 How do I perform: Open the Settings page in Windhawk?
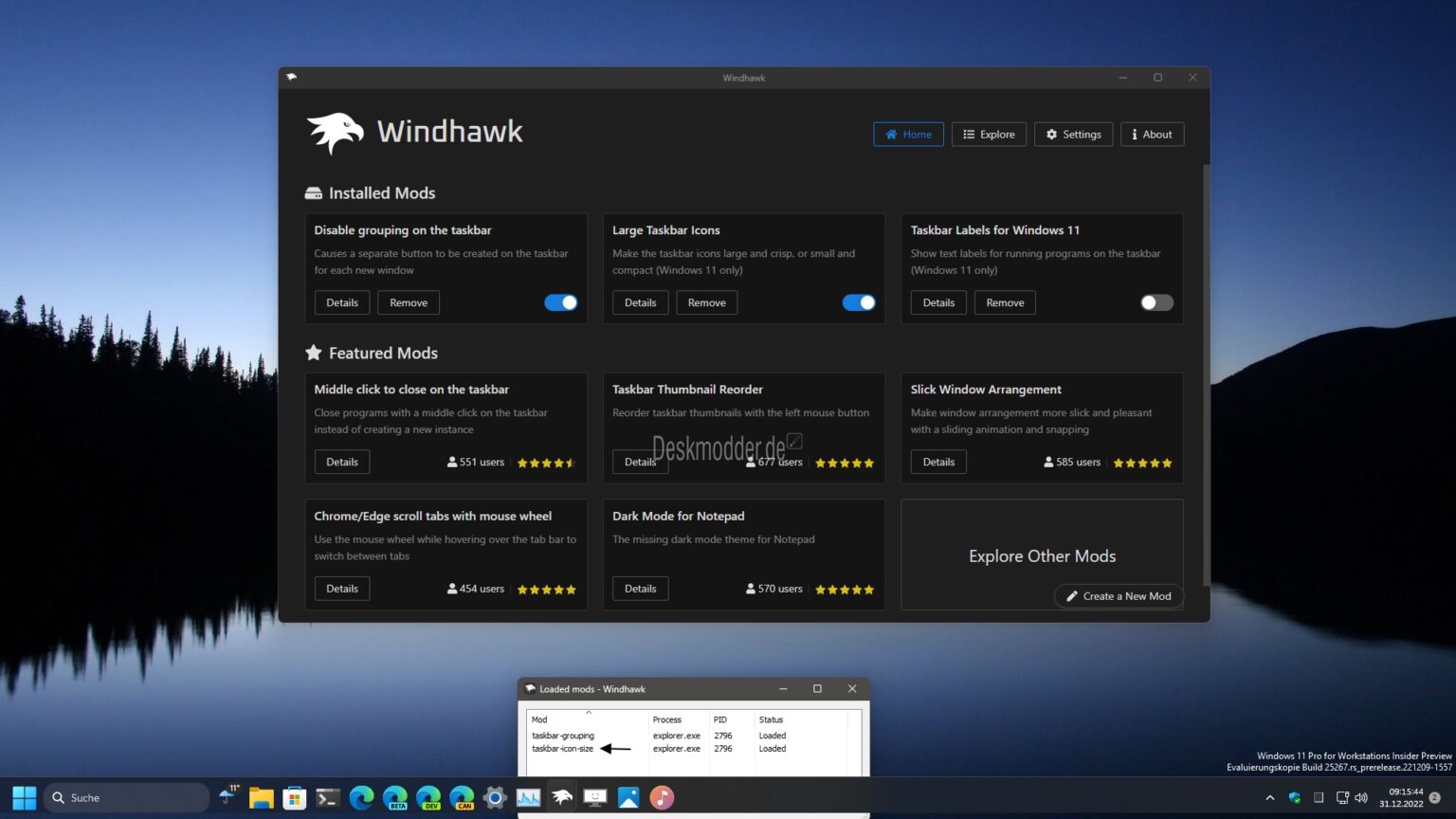tap(1073, 134)
